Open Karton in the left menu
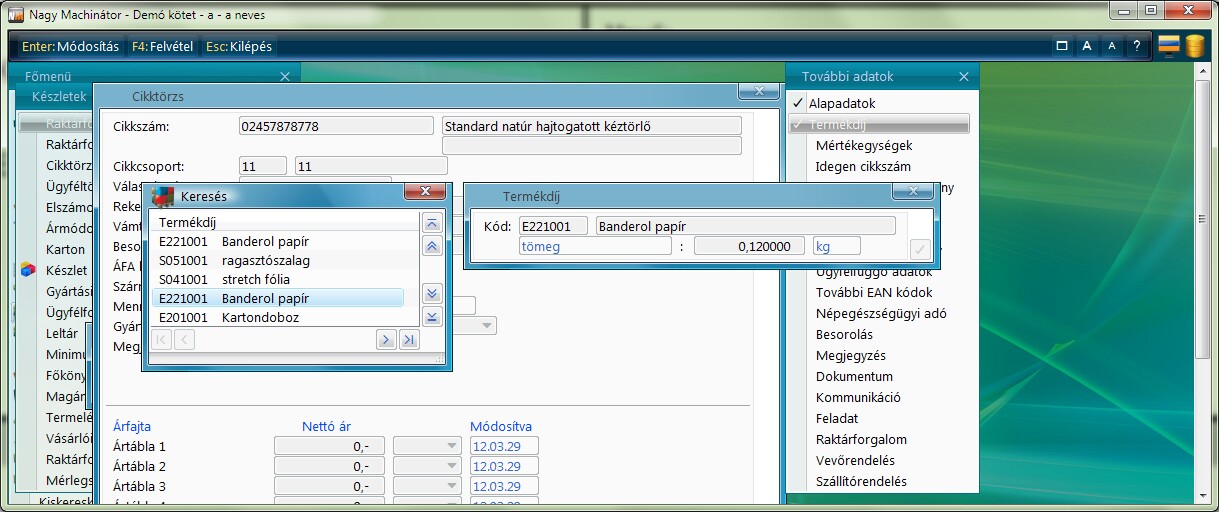This screenshot has width=1219, height=512. click(x=65, y=249)
